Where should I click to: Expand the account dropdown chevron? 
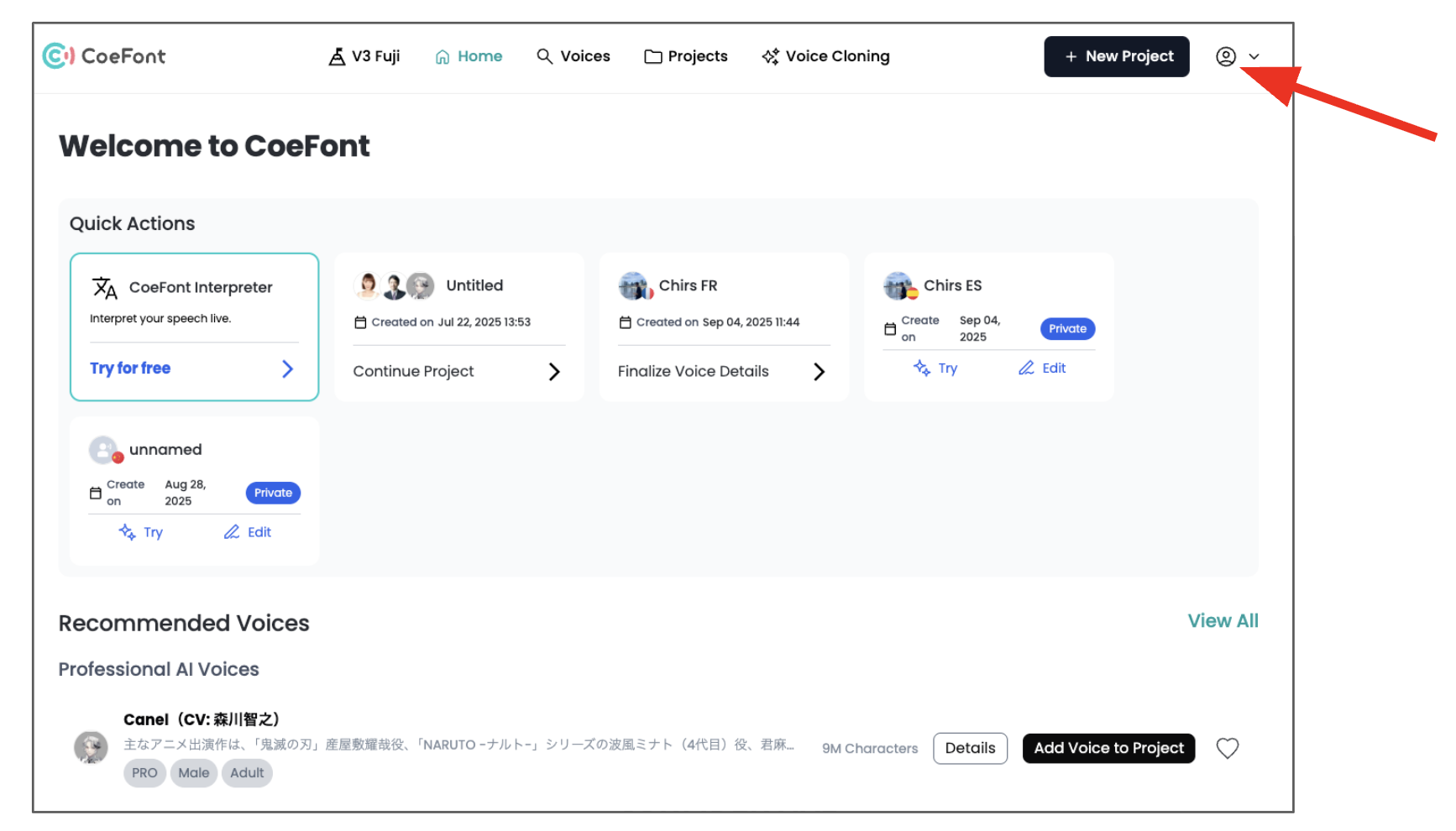pyautogui.click(x=1254, y=57)
